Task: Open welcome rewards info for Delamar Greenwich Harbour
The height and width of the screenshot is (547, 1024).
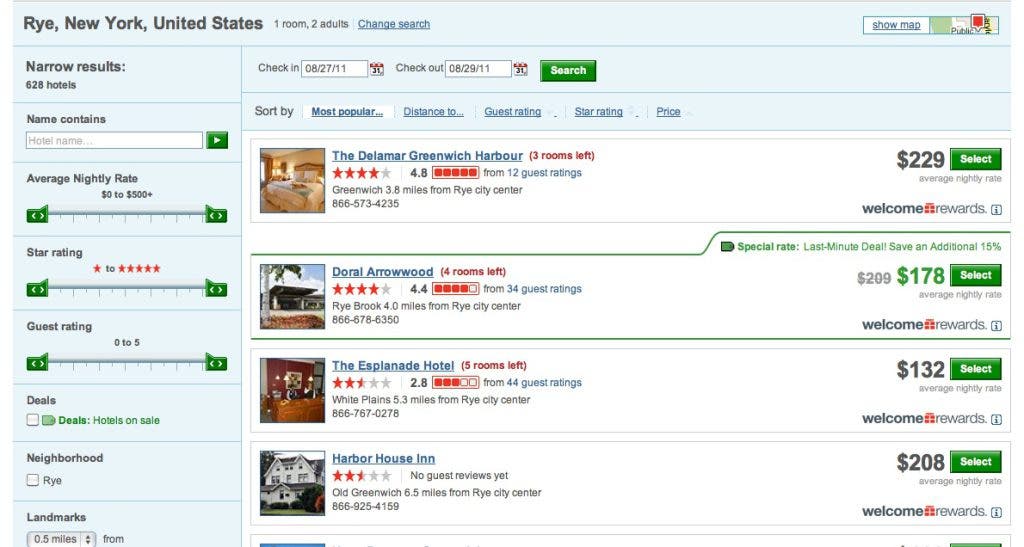Action: pyautogui.click(x=996, y=210)
